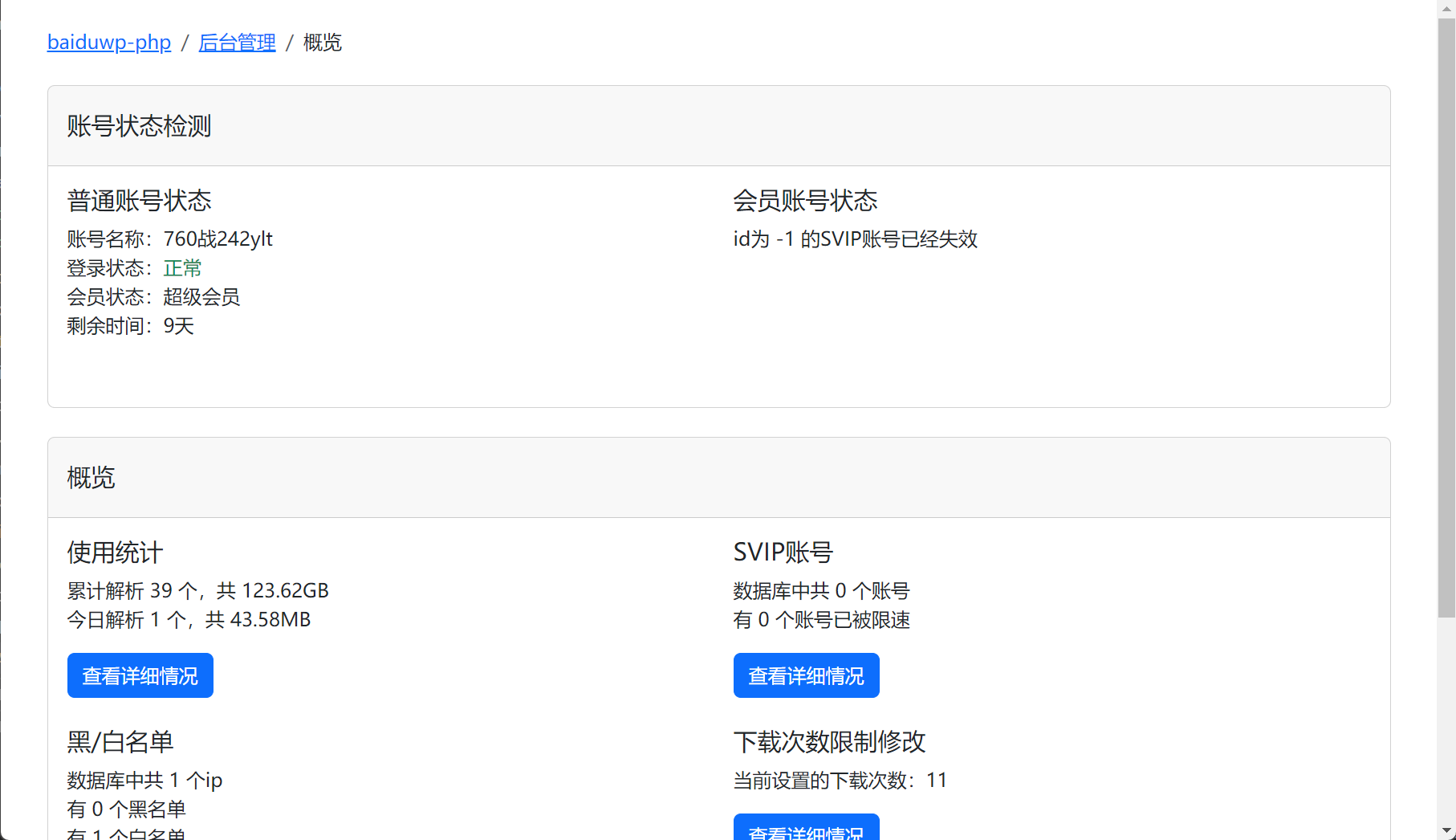Open the baiduwp-php breadcrumb link
Image resolution: width=1456 pixels, height=840 pixels.
coord(108,43)
